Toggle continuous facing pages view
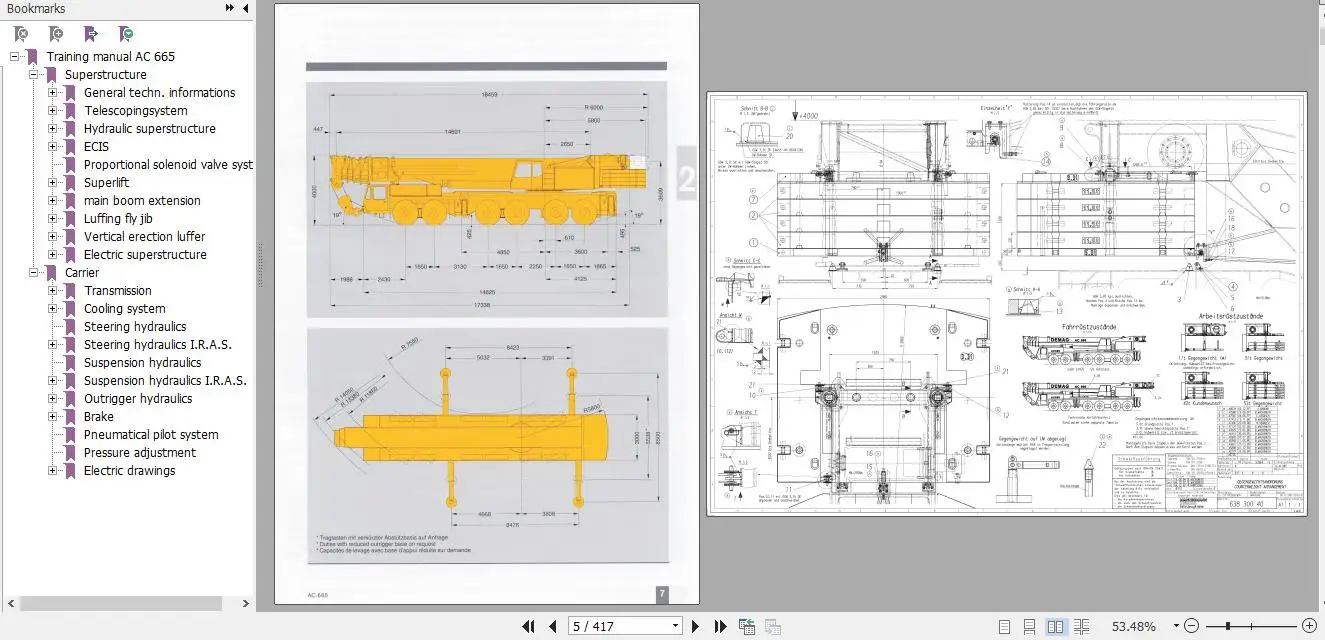The height and width of the screenshot is (640, 1325). pos(1082,627)
